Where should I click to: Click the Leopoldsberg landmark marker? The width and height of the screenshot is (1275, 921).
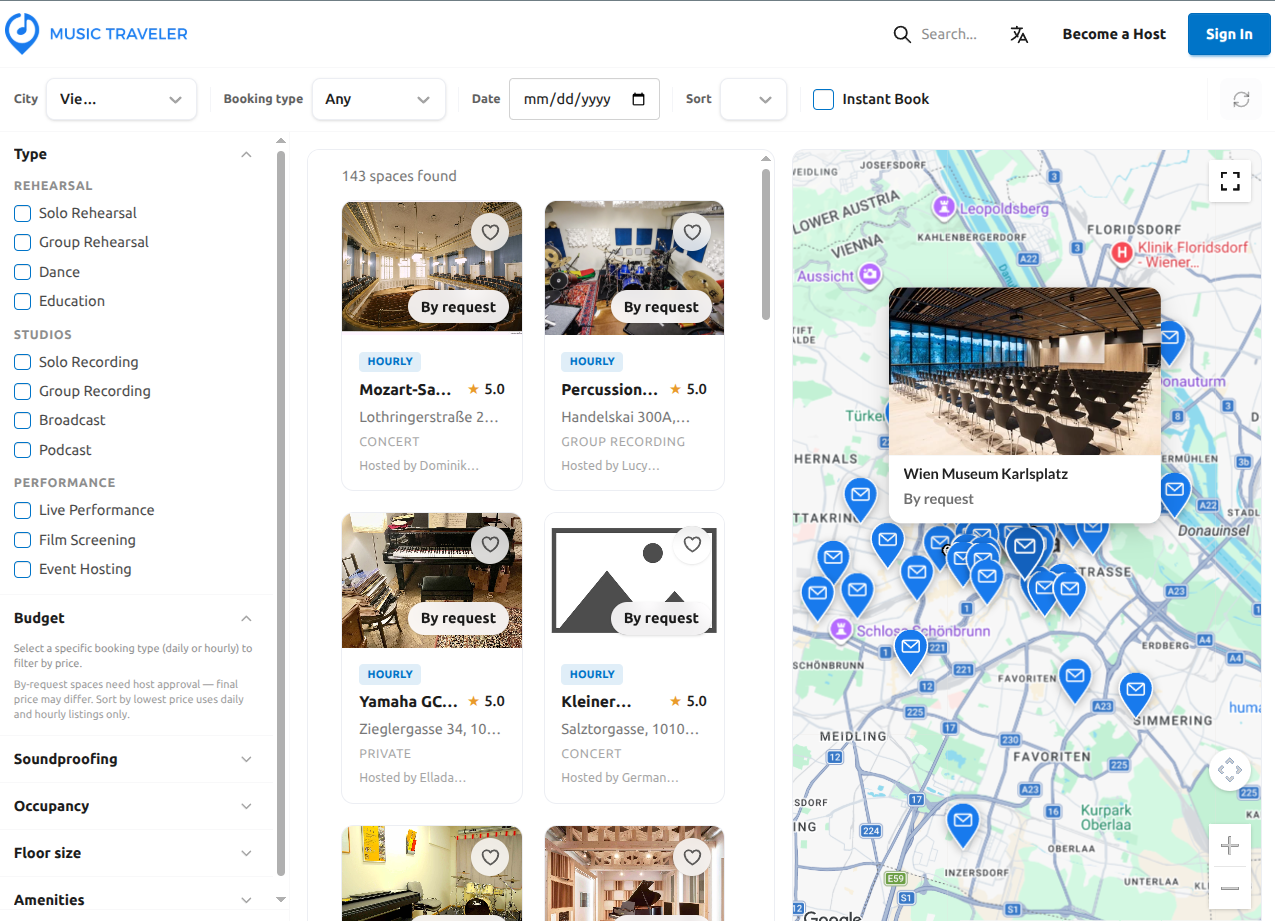tap(943, 207)
